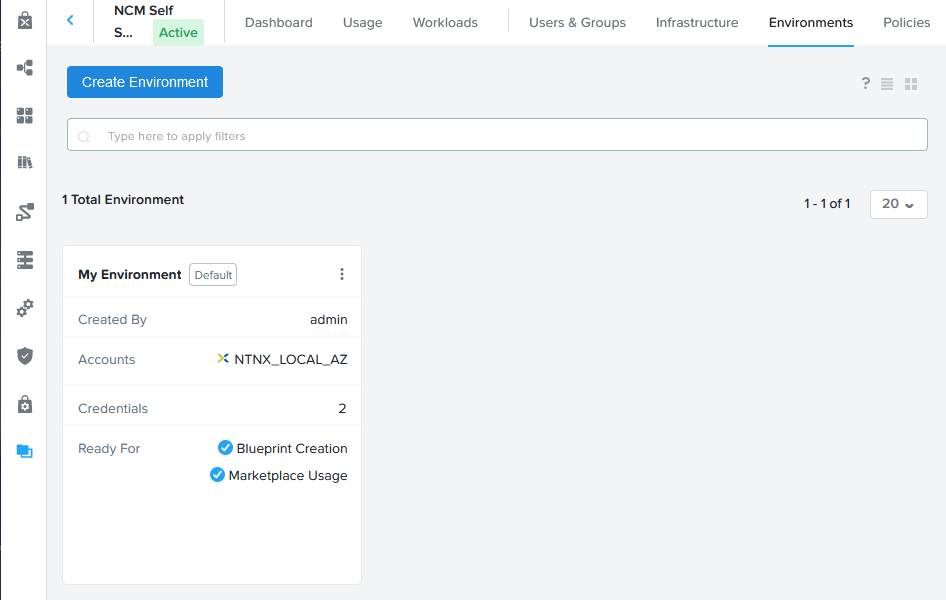Open the Library sidebar icon

tap(24, 163)
